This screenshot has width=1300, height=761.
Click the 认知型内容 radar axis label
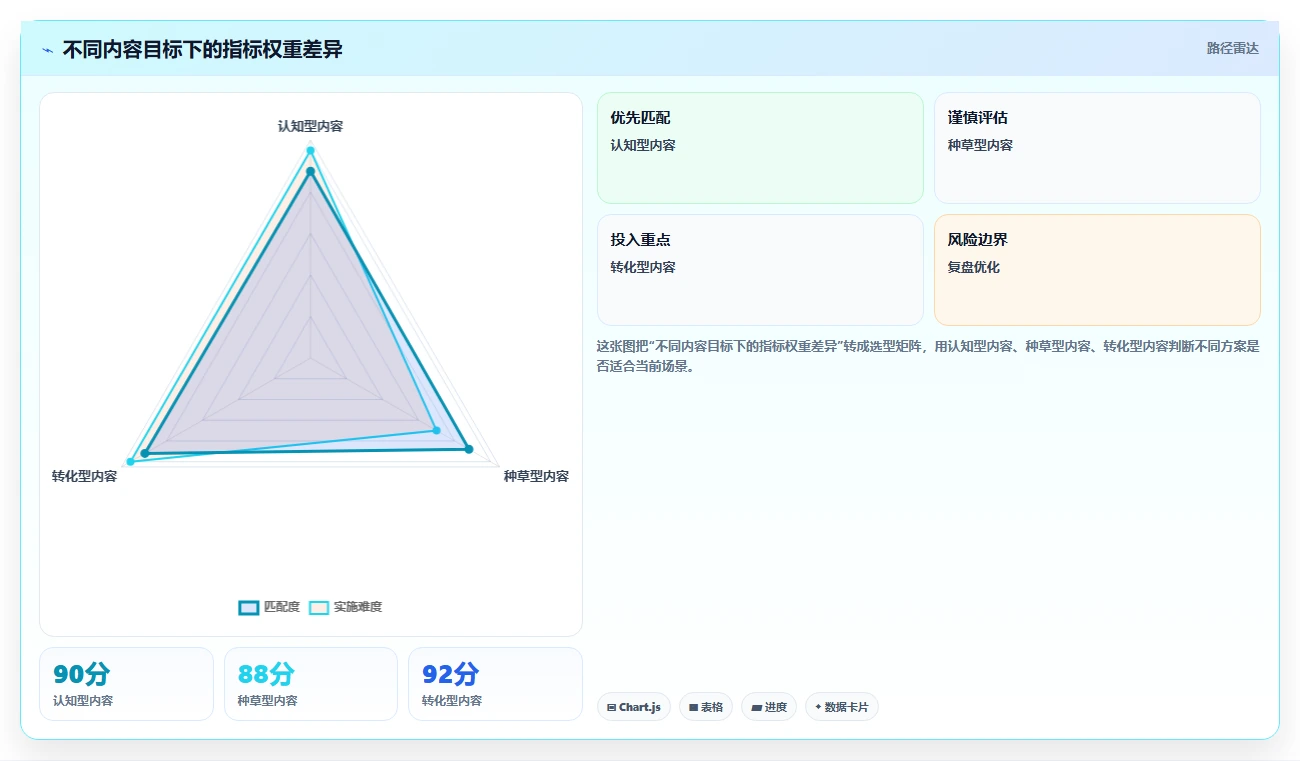pos(310,126)
